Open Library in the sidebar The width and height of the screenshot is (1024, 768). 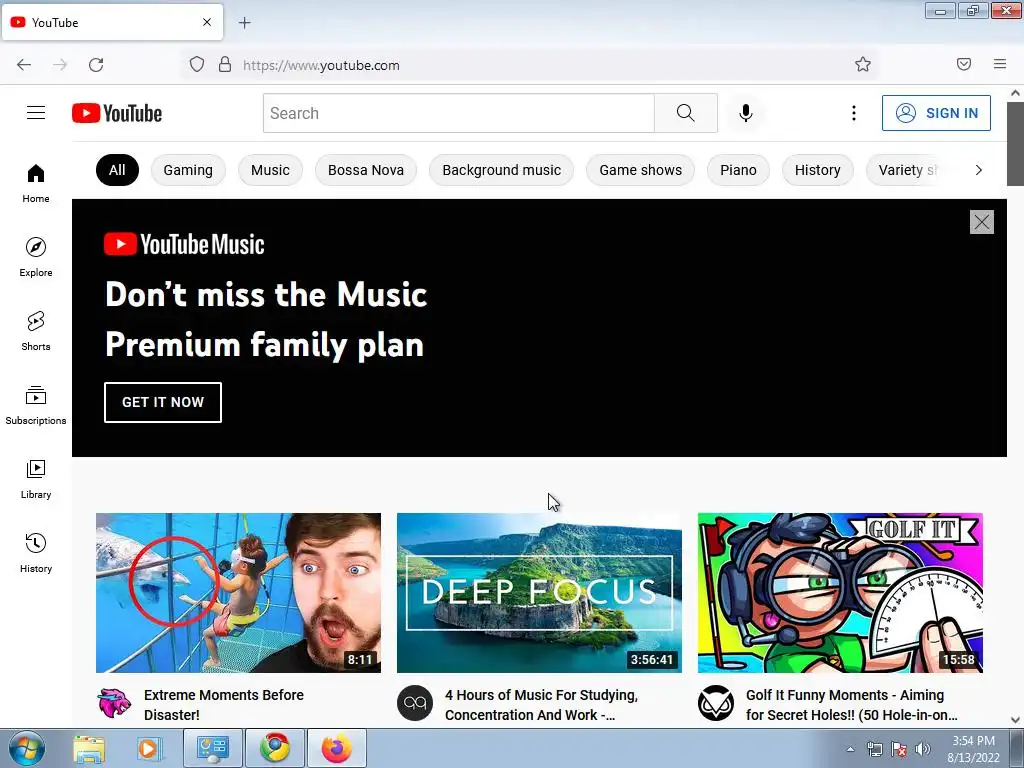click(x=36, y=479)
